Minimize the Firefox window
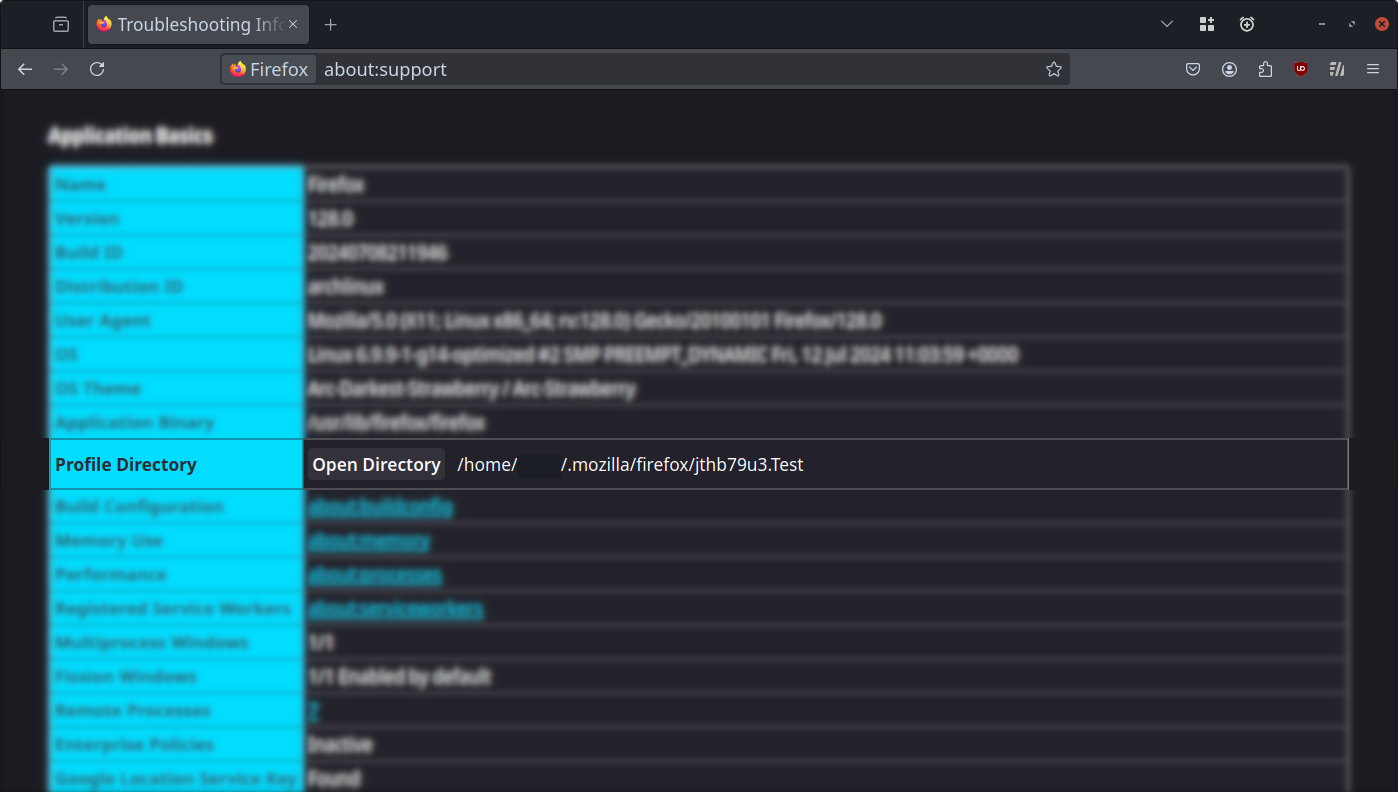This screenshot has height=792, width=1398. tap(1322, 24)
